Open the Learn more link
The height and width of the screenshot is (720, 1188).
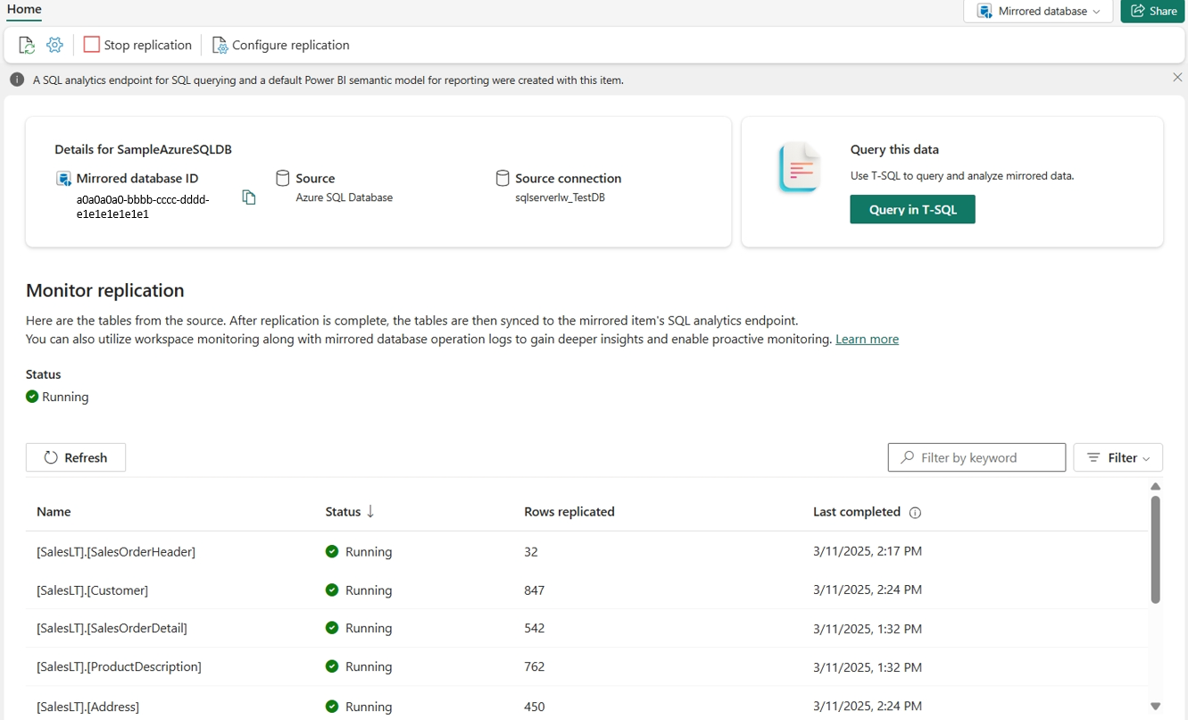click(867, 339)
